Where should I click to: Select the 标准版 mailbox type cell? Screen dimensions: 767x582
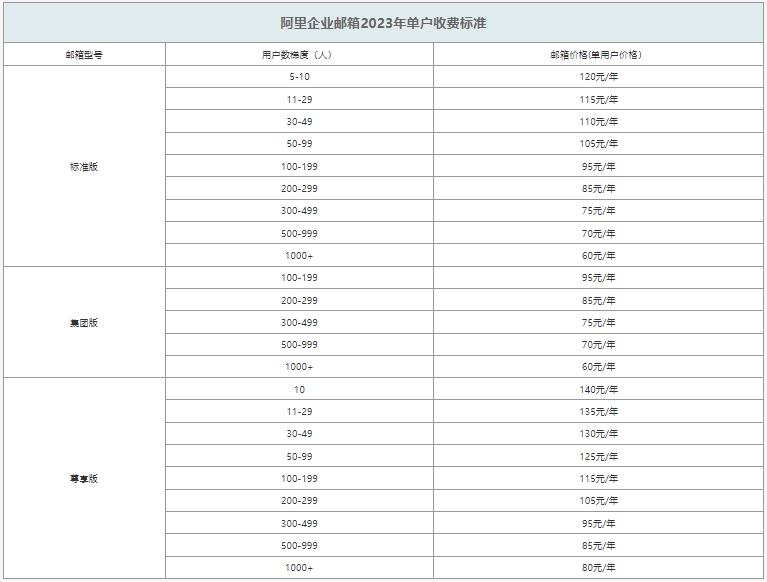84,166
